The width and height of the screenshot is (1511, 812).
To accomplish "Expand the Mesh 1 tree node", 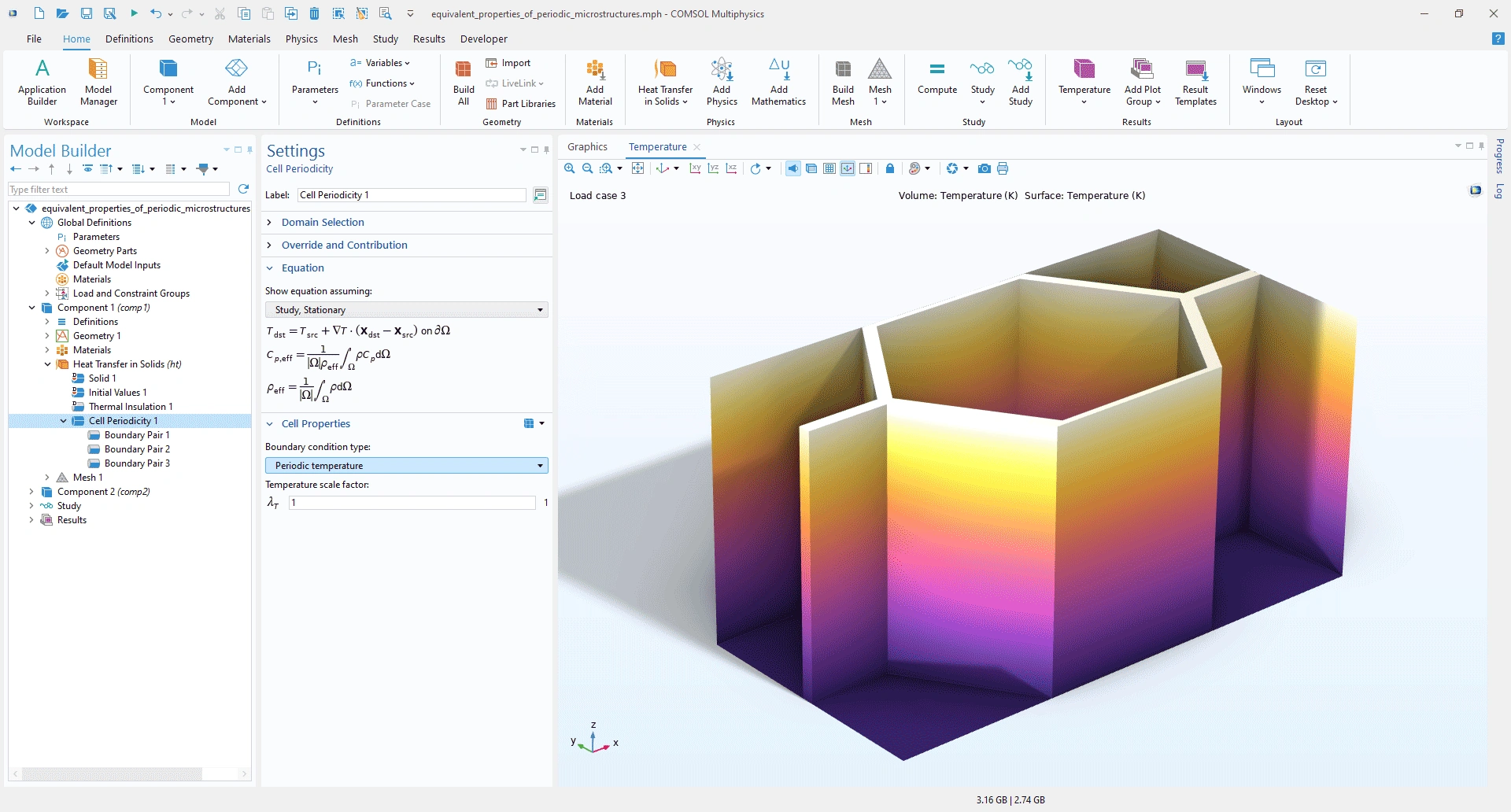I will click(47, 478).
